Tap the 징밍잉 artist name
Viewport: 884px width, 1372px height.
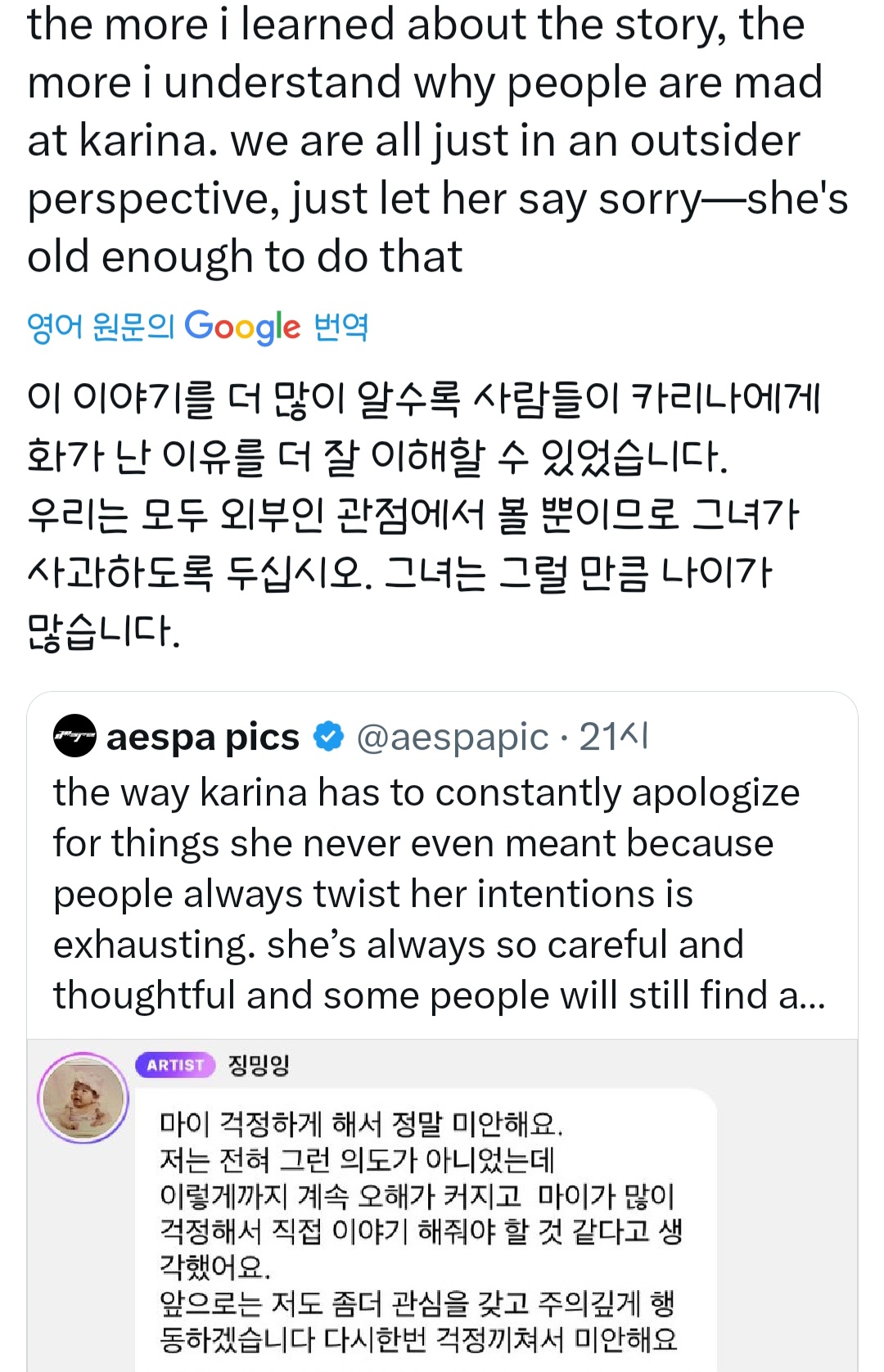point(259,1064)
